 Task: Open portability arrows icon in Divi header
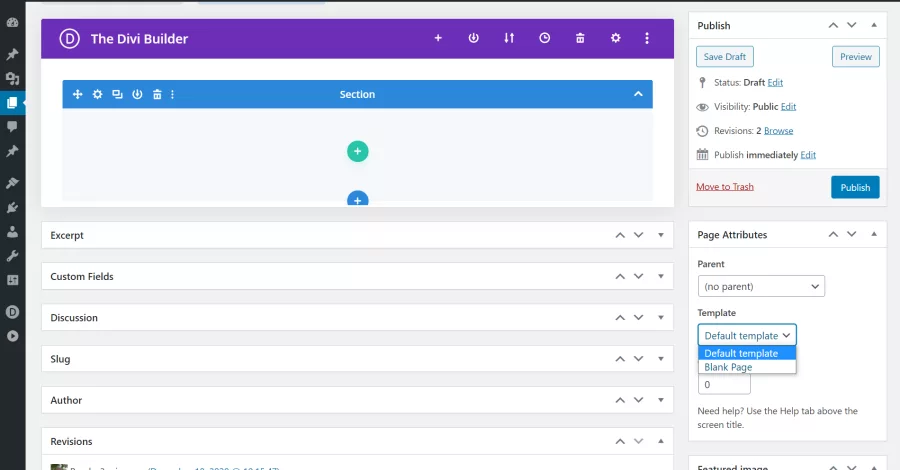coord(509,38)
